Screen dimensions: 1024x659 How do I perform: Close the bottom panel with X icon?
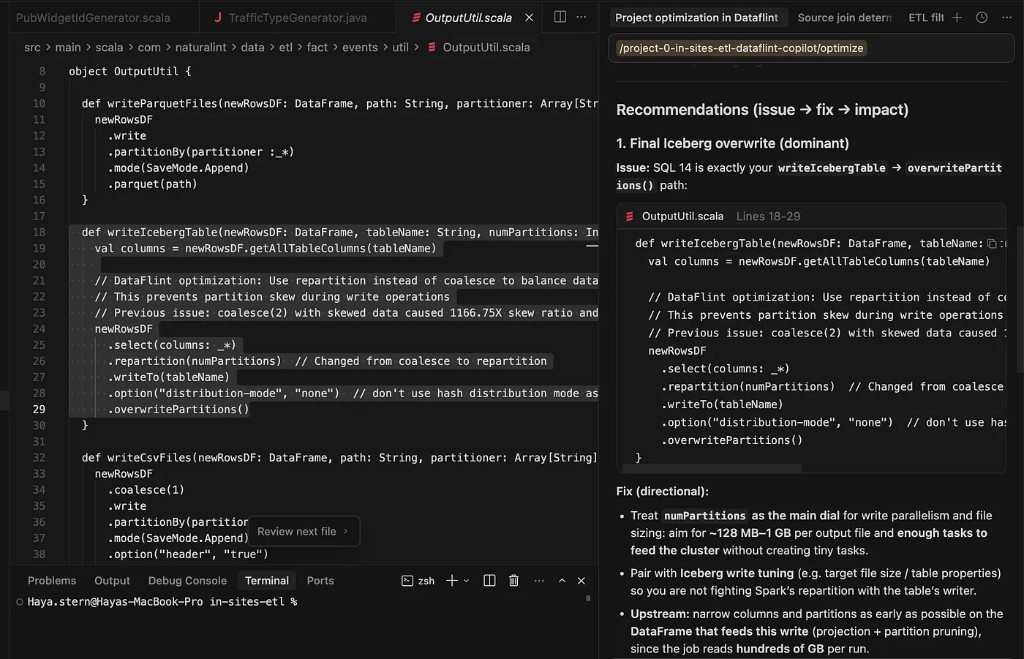point(582,580)
